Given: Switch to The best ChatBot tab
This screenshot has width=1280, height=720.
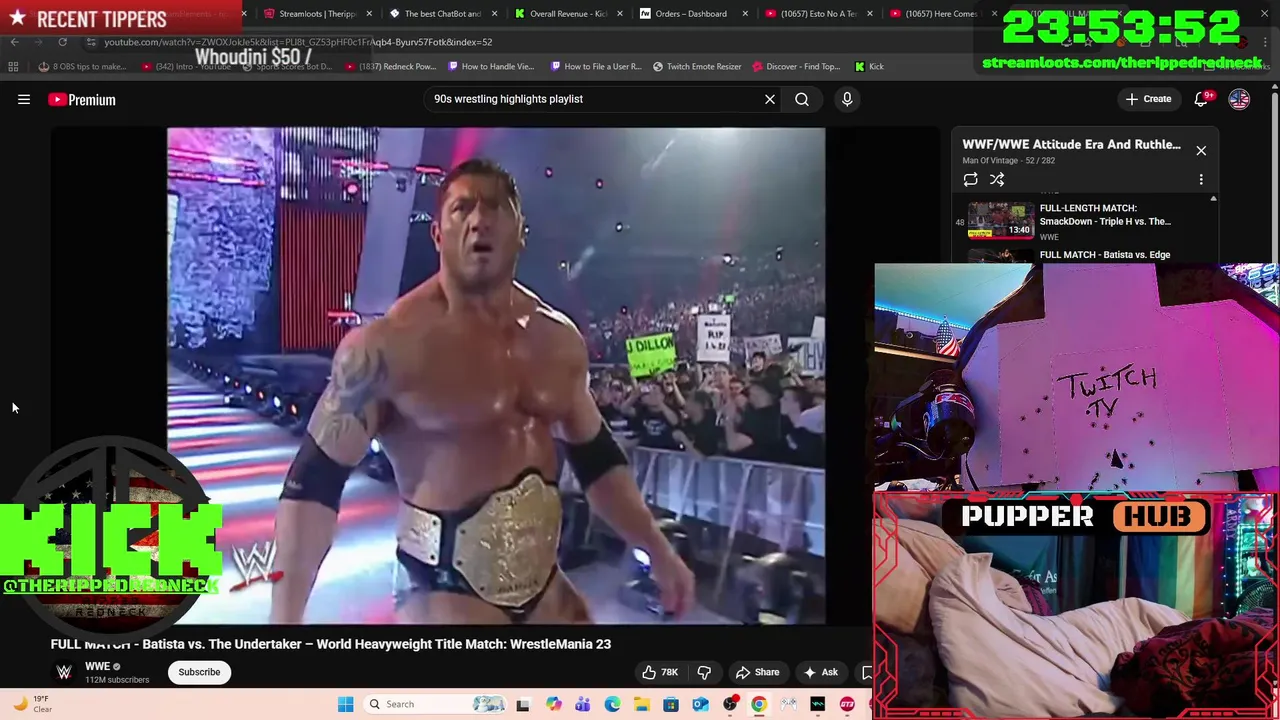Looking at the screenshot, I should 442,14.
